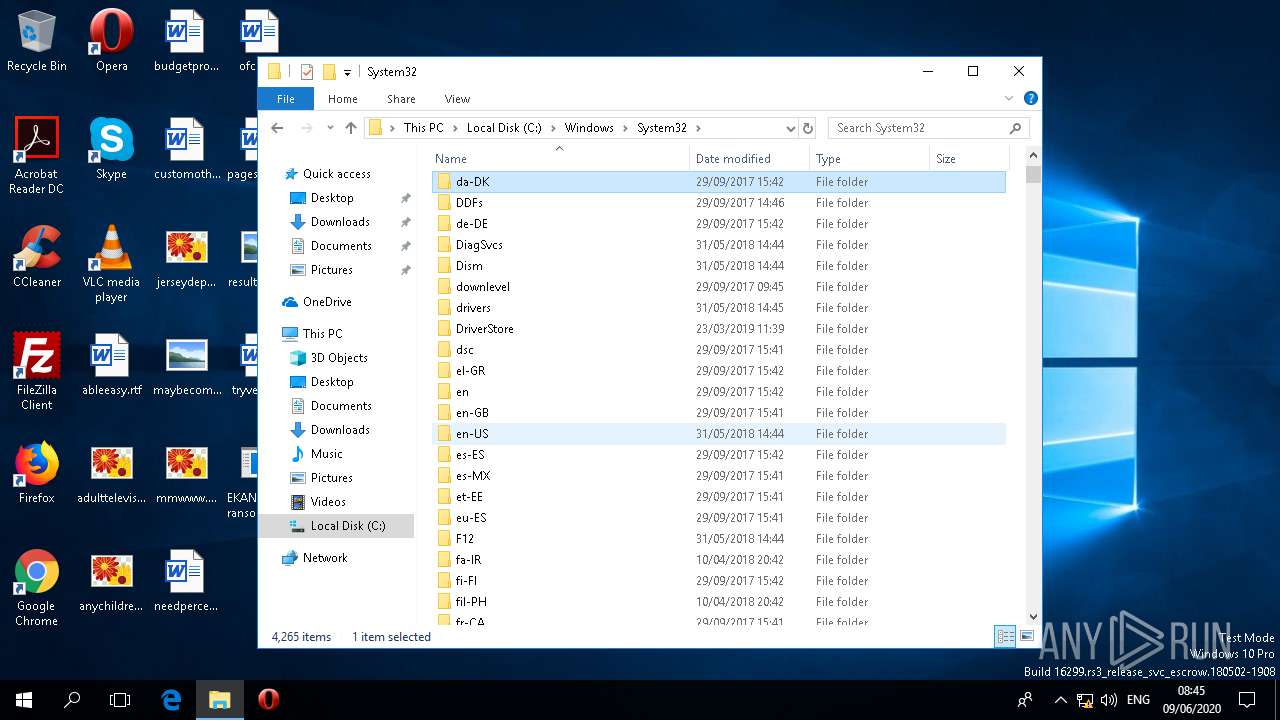Expand the breadcrumb arrow after Windows

625,128
